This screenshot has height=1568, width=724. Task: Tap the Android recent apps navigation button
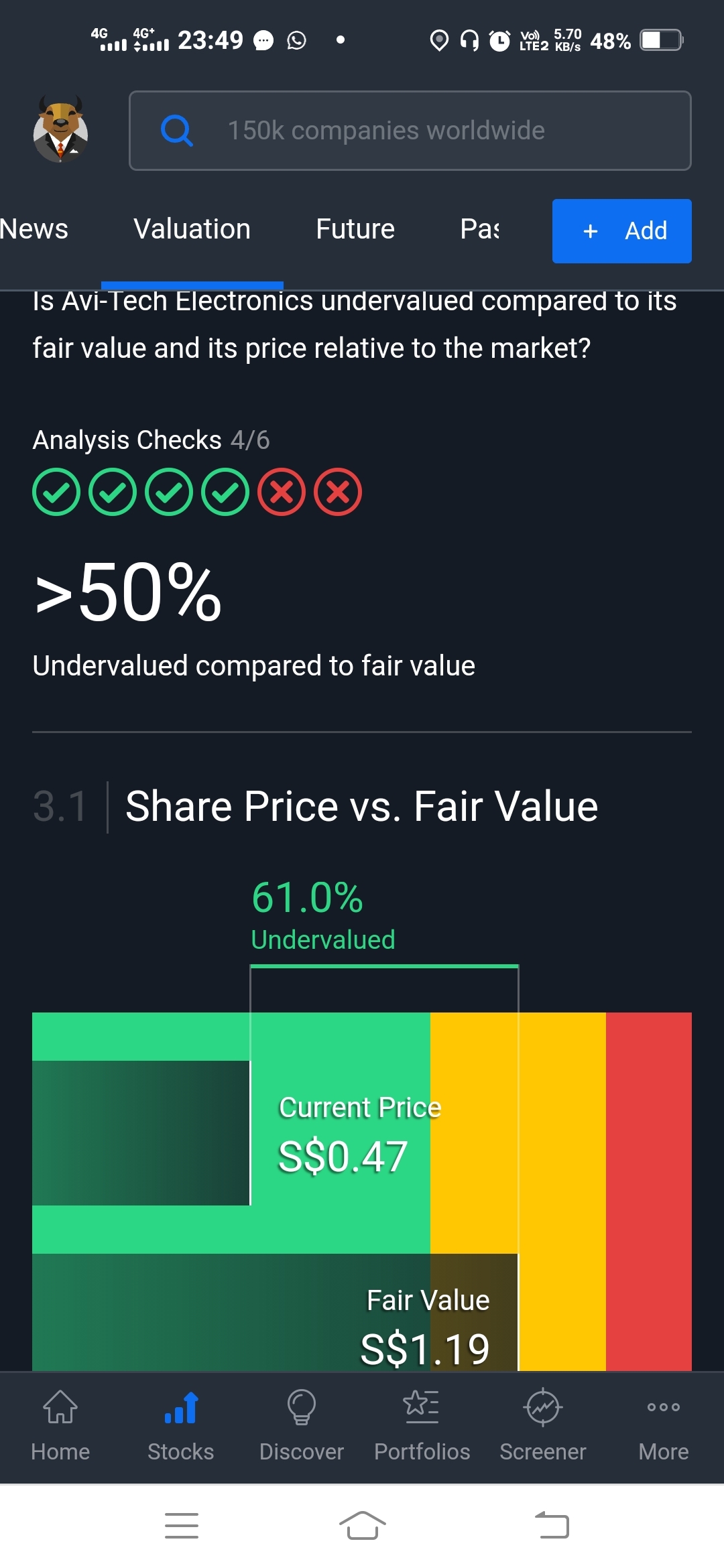click(182, 1526)
